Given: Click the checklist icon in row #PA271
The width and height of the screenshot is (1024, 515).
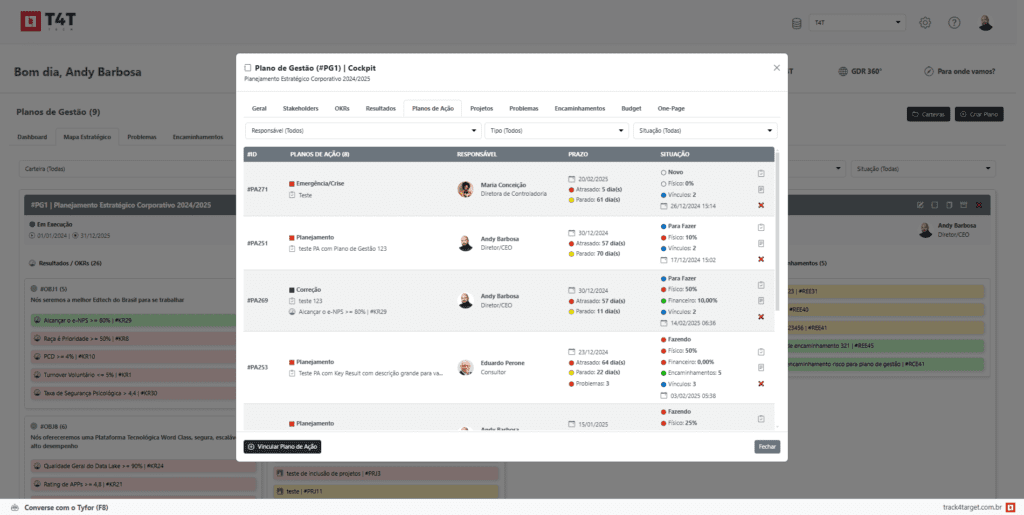Looking at the screenshot, I should tap(761, 173).
